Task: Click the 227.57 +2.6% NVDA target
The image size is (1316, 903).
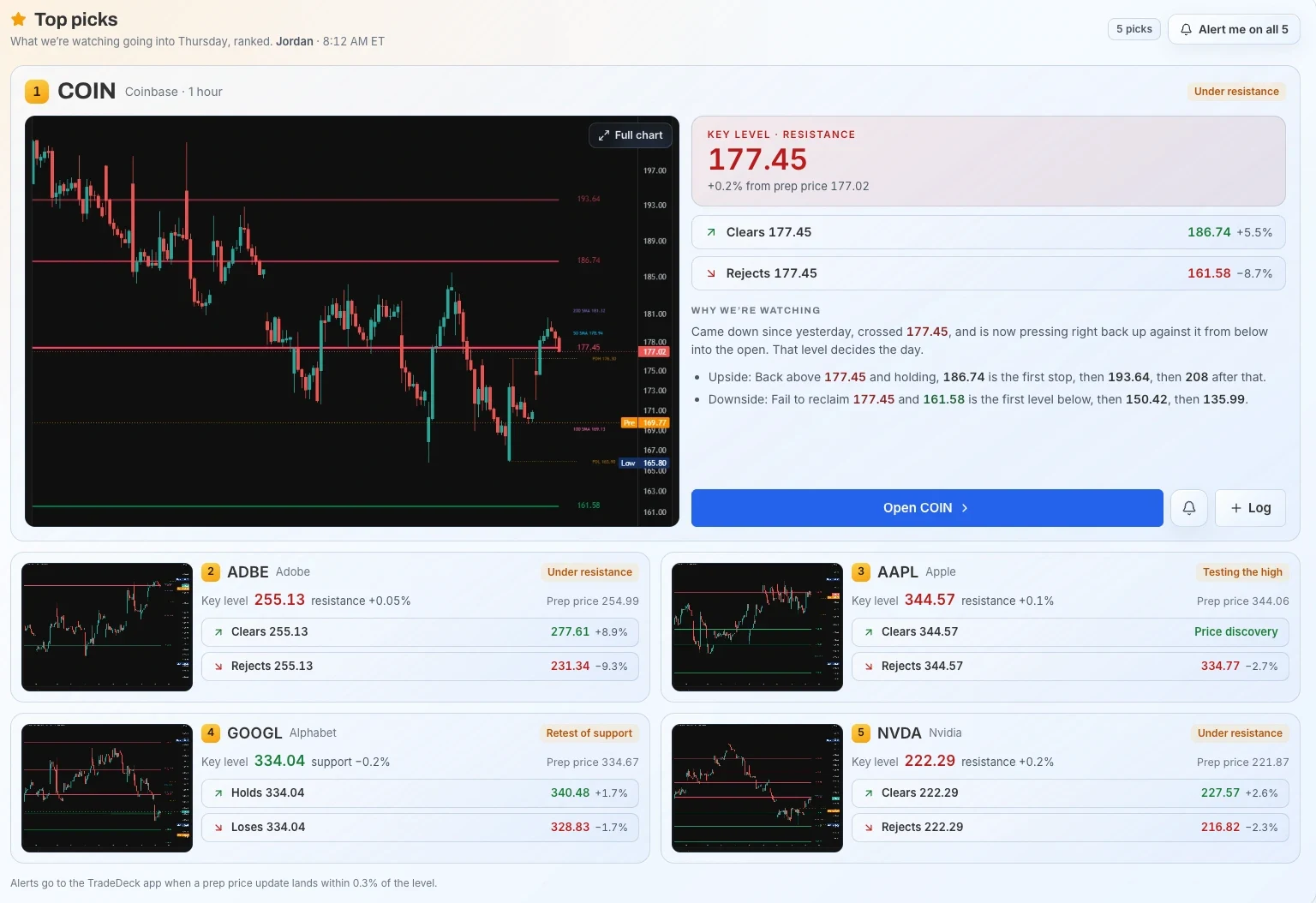Action: pos(1239,793)
